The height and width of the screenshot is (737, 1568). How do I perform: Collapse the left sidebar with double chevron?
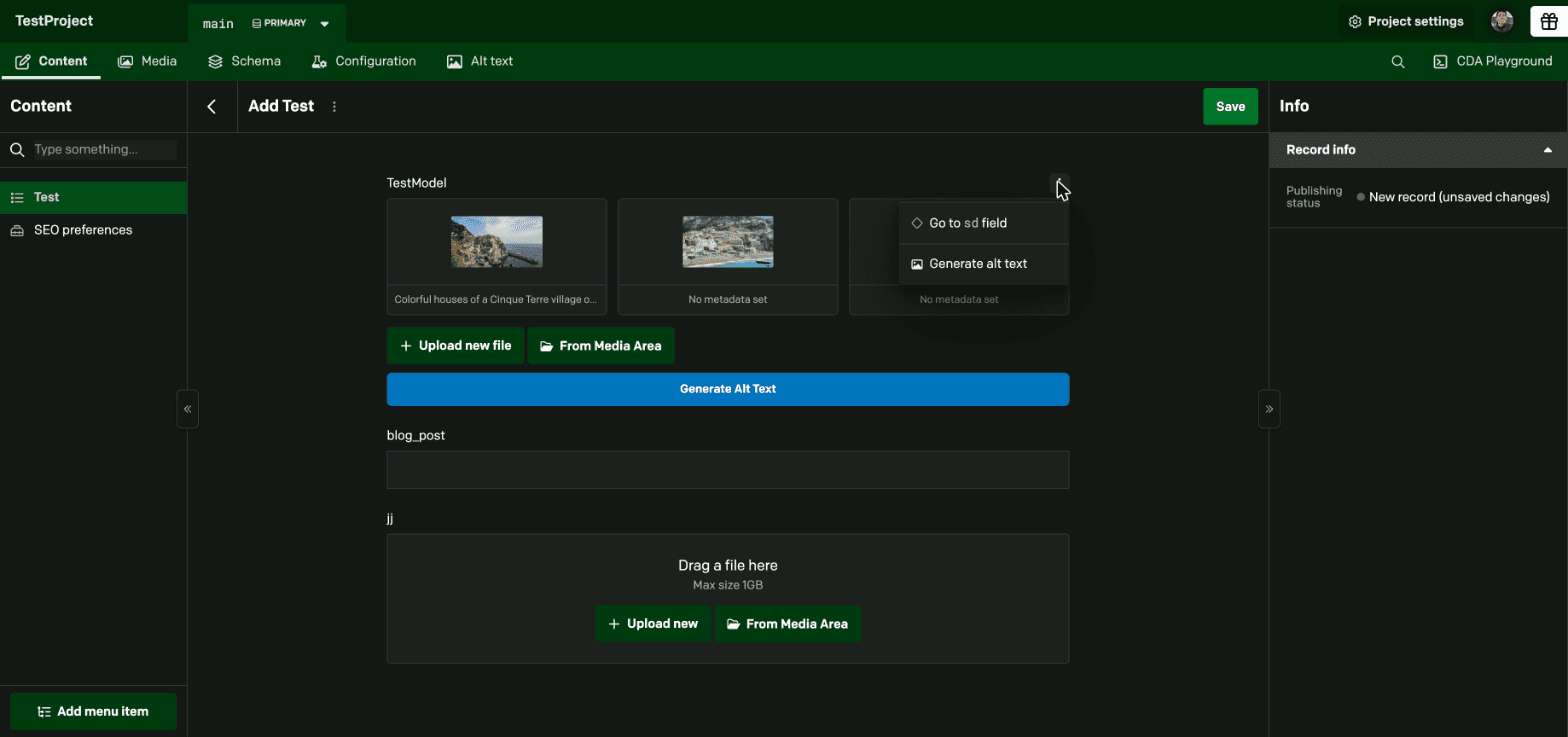[x=187, y=409]
